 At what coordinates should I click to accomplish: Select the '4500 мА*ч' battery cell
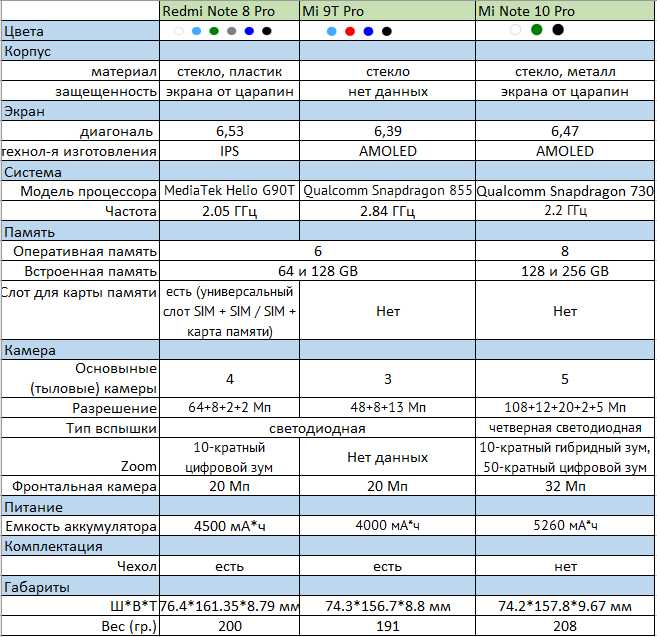point(230,526)
